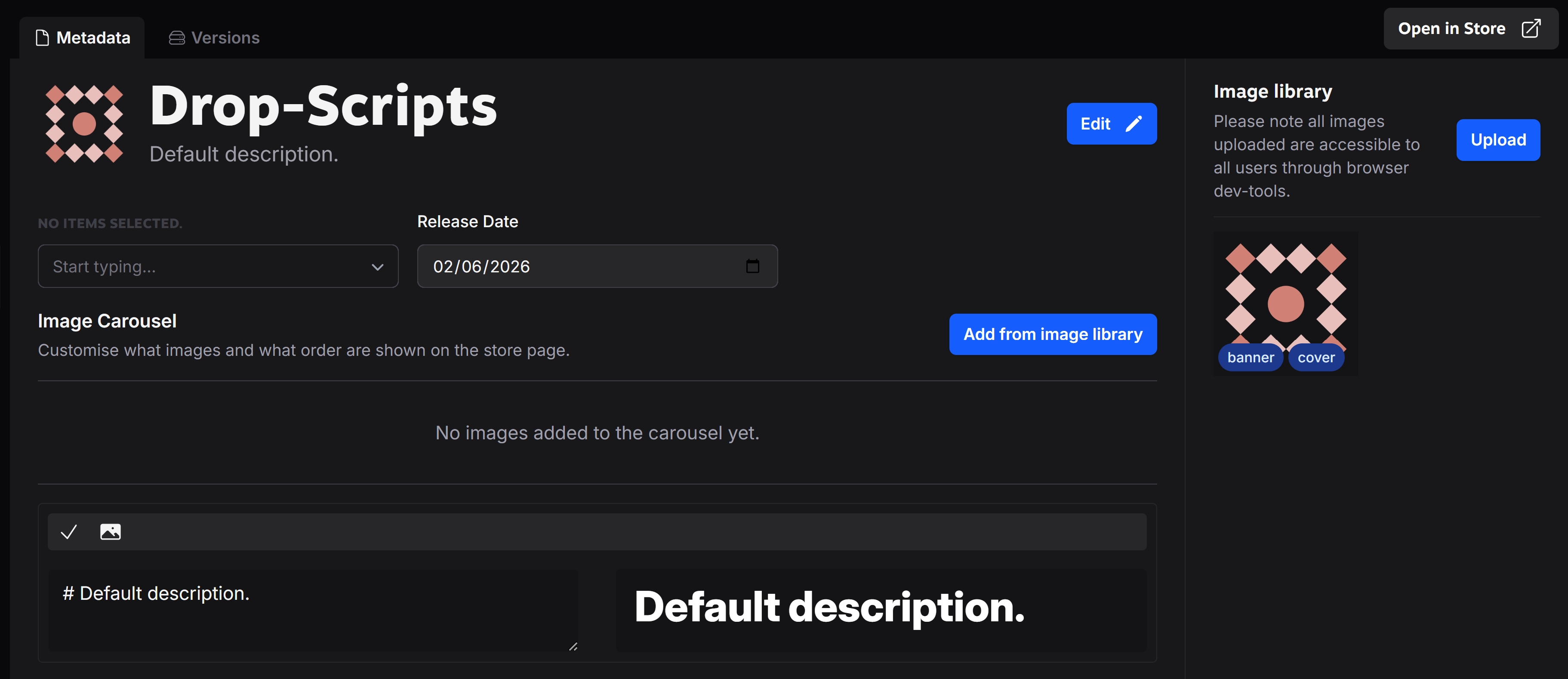The width and height of the screenshot is (1568, 679).
Task: Click the Metadata tab document icon
Action: click(x=42, y=38)
